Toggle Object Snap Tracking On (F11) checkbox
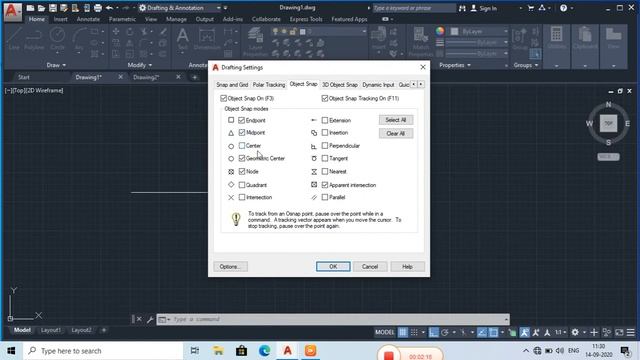Image resolution: width=640 pixels, height=360 pixels. [x=325, y=98]
